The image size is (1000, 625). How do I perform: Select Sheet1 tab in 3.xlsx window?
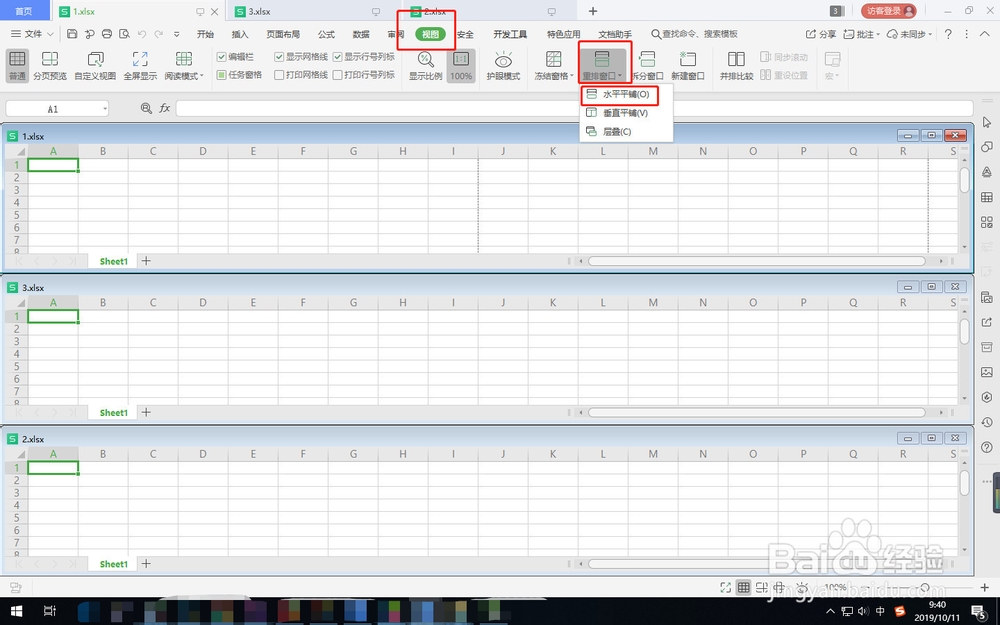(114, 413)
